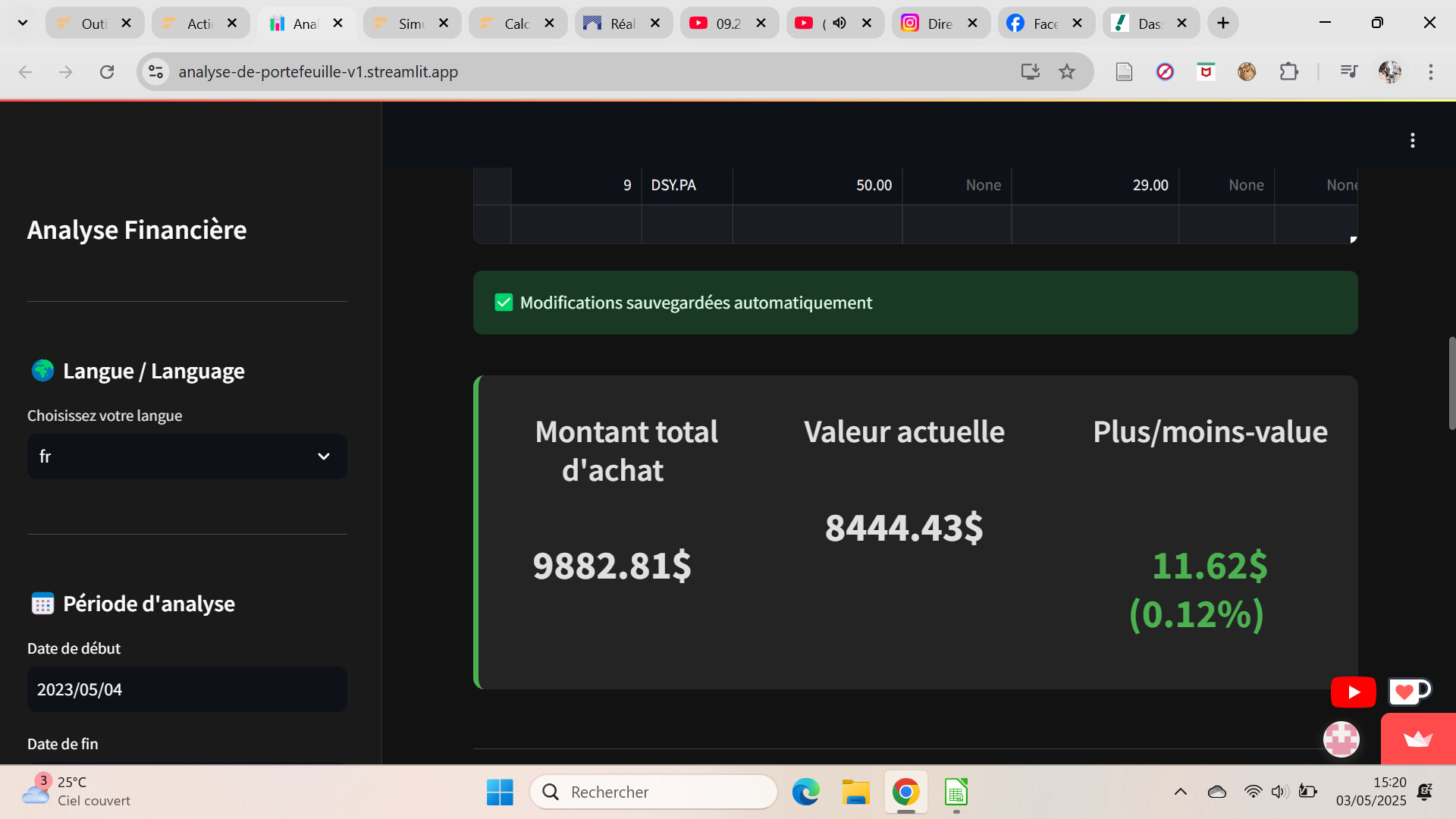Viewport: 1456px width, 819px height.
Task: Click the pink round avatar icon
Action: [x=1341, y=739]
